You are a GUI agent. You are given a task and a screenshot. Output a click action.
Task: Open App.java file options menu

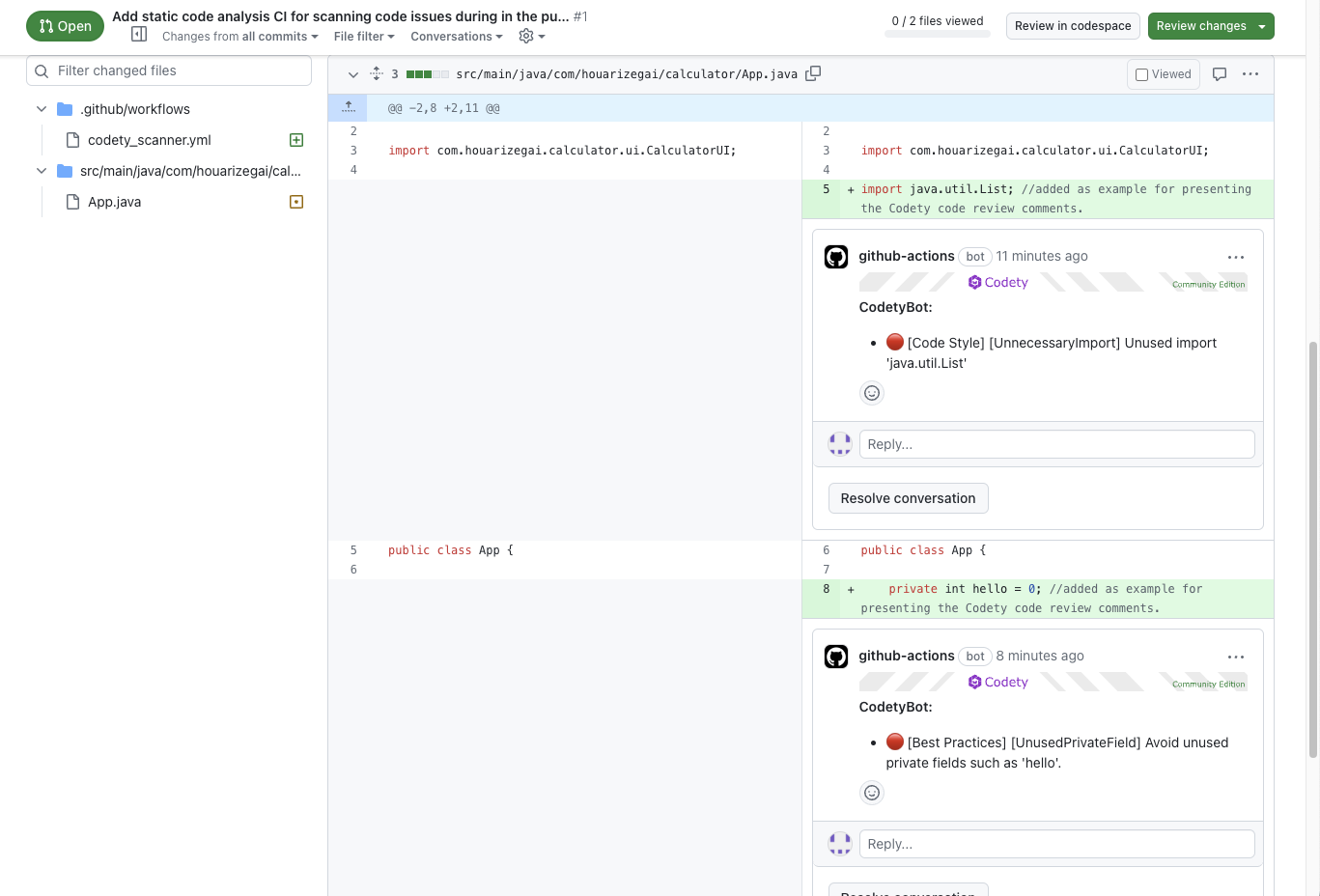1250,74
